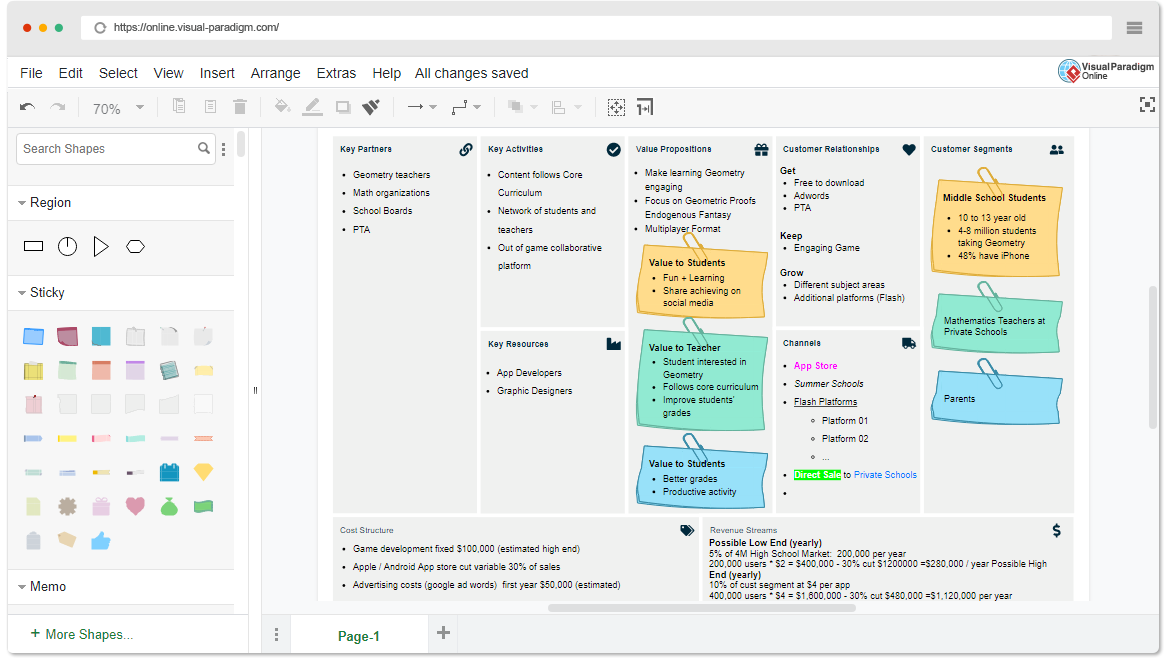Click the Key Partners link icon
1170x665 pixels.
pos(466,149)
